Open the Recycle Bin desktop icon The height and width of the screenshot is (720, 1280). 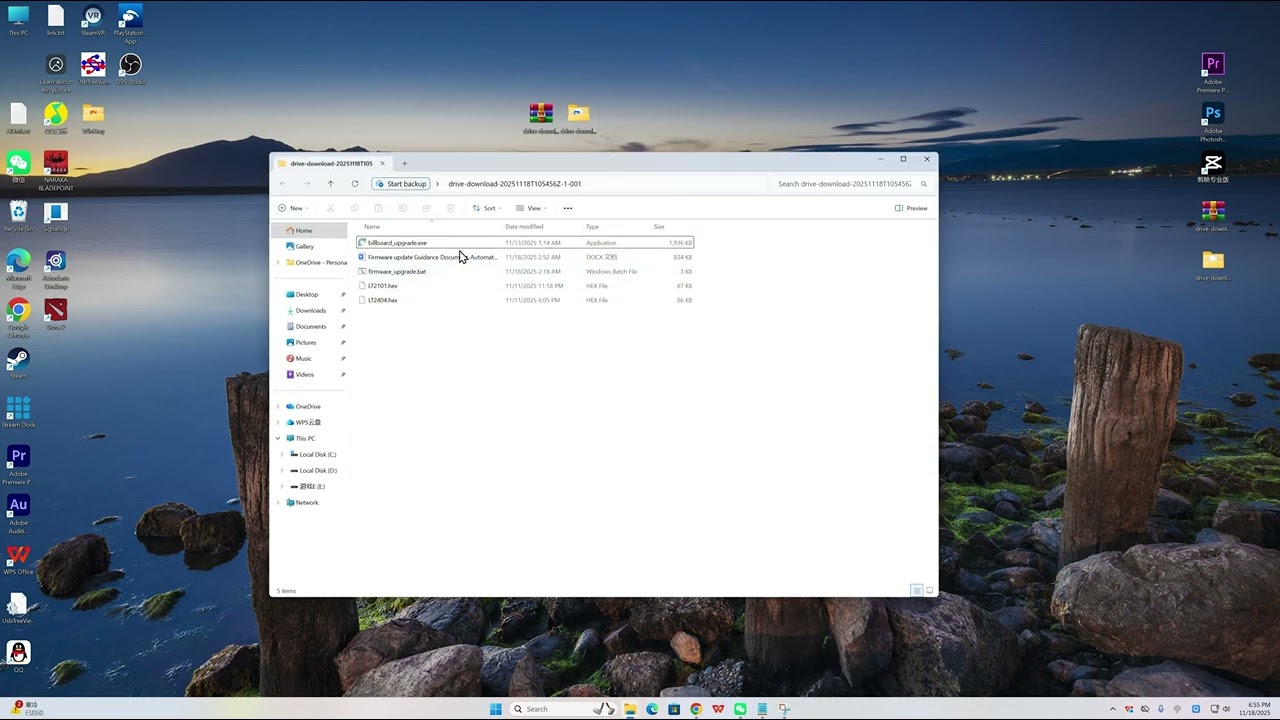click(18, 212)
